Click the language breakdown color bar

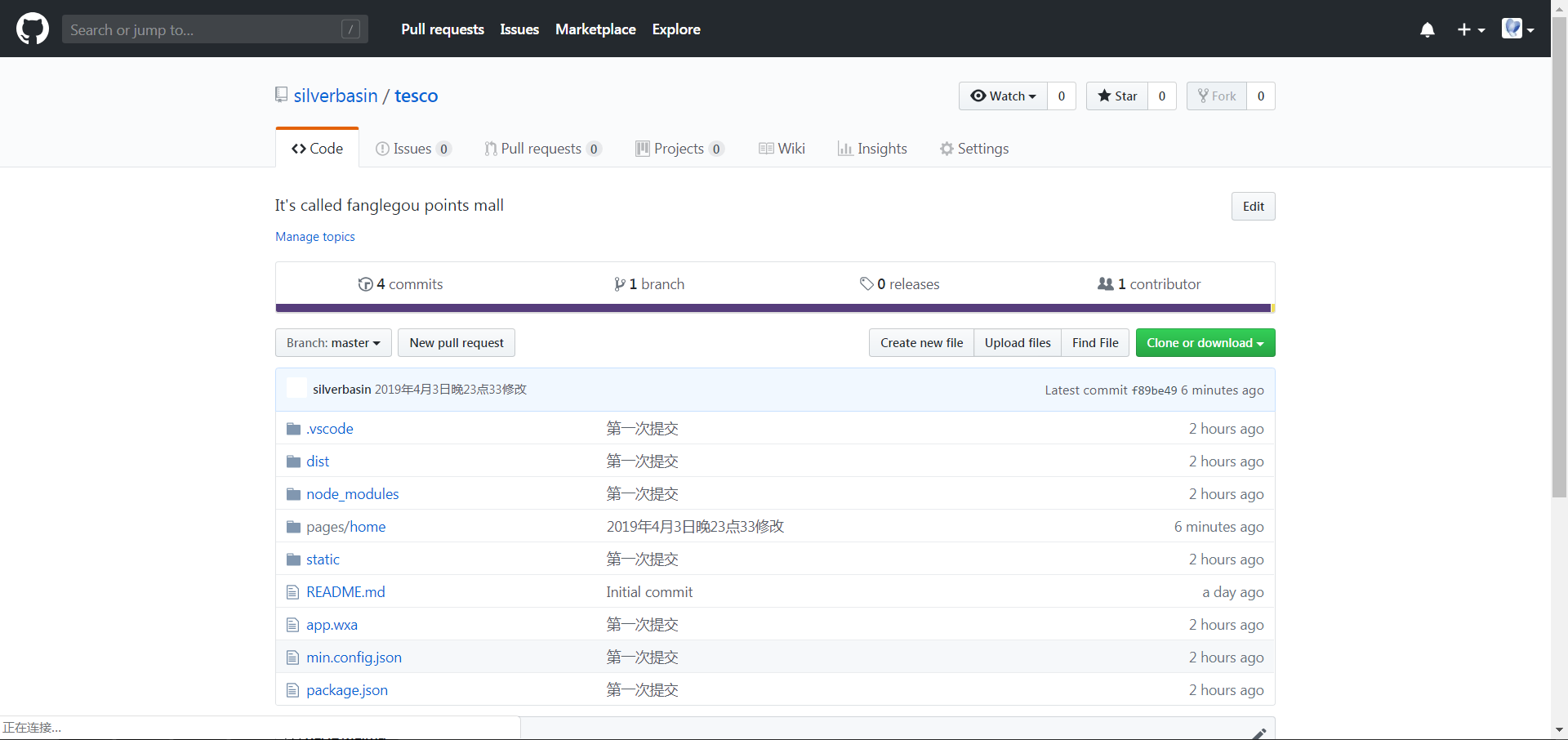coord(775,308)
